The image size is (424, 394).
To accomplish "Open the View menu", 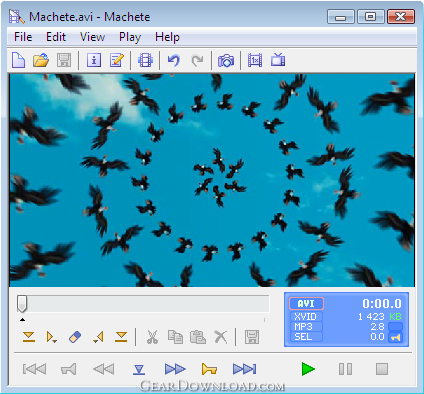I will (92, 37).
